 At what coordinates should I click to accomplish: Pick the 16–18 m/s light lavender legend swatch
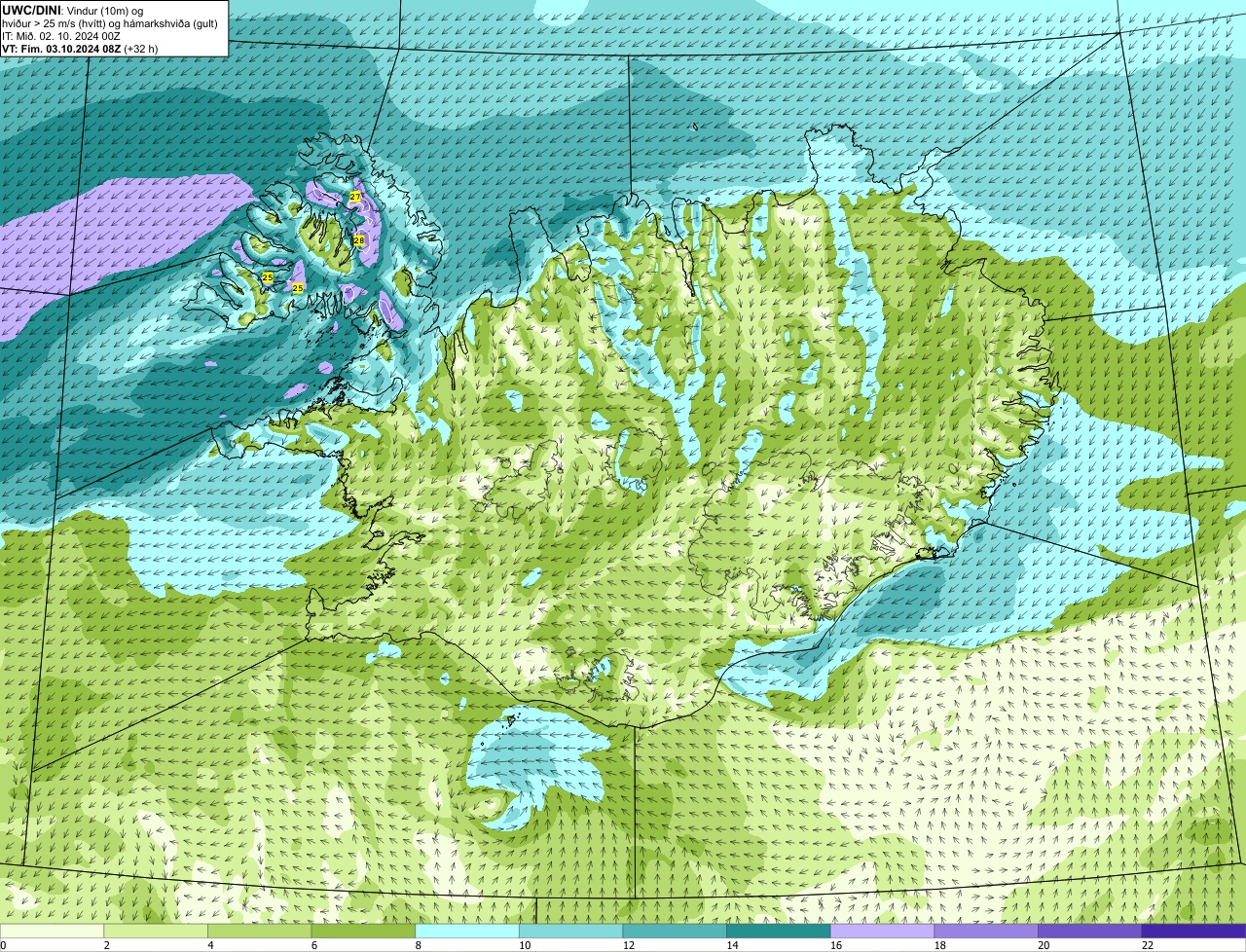coord(881,932)
